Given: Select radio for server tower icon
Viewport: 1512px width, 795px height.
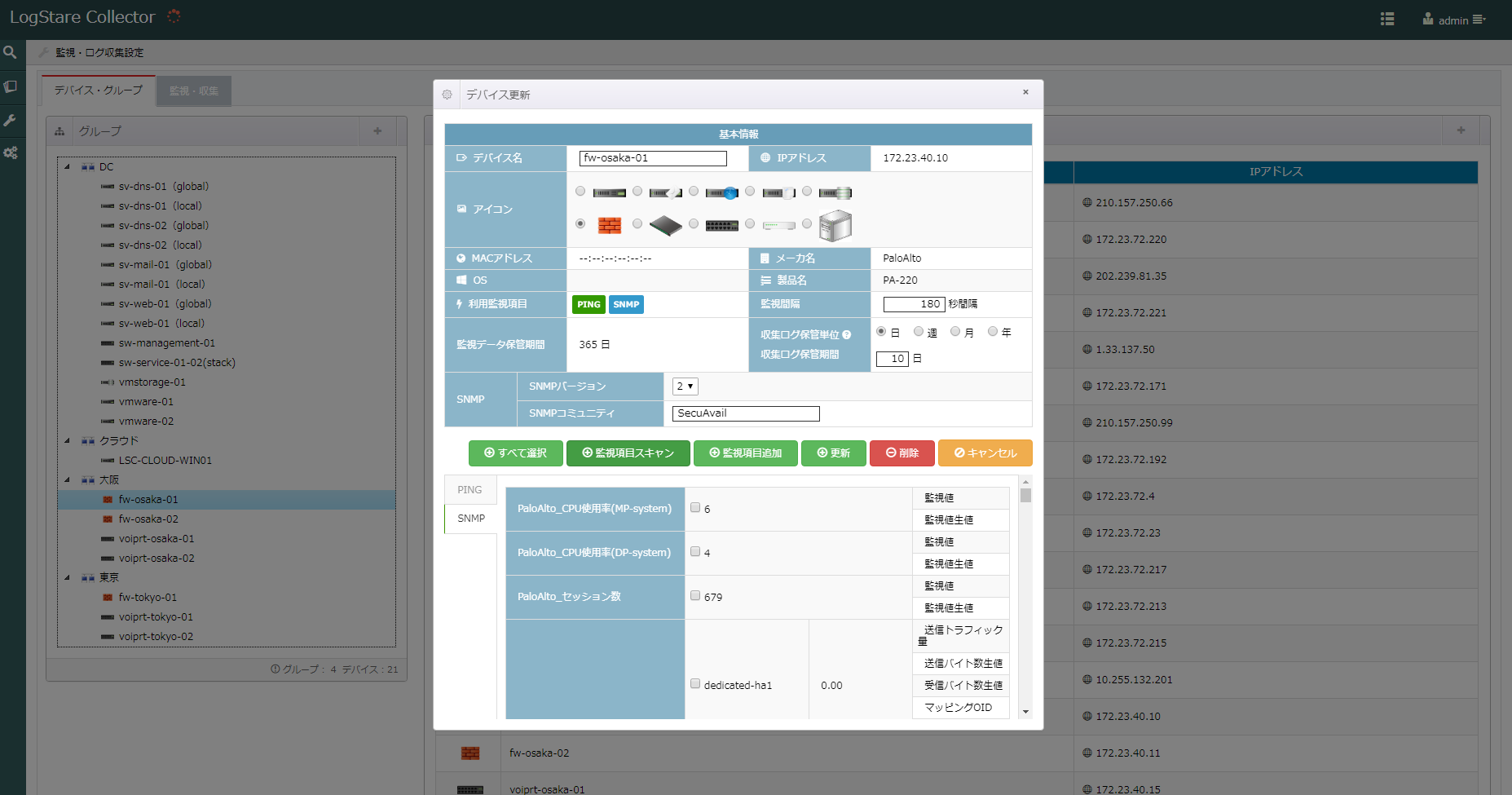Looking at the screenshot, I should click(x=807, y=223).
